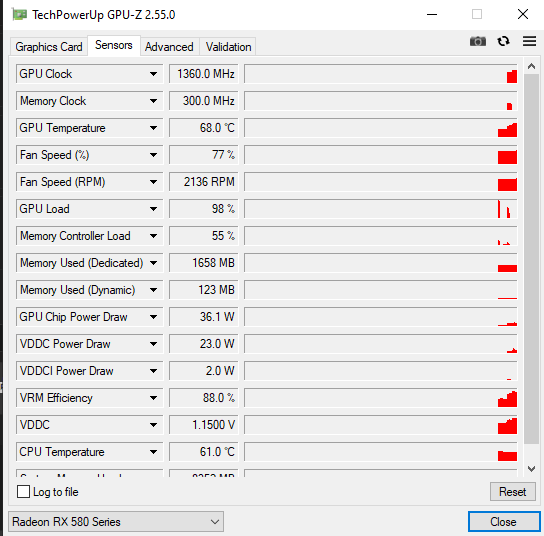Open the CPU Temperature sensor dropdown
This screenshot has width=544, height=536.
pyautogui.click(x=89, y=452)
